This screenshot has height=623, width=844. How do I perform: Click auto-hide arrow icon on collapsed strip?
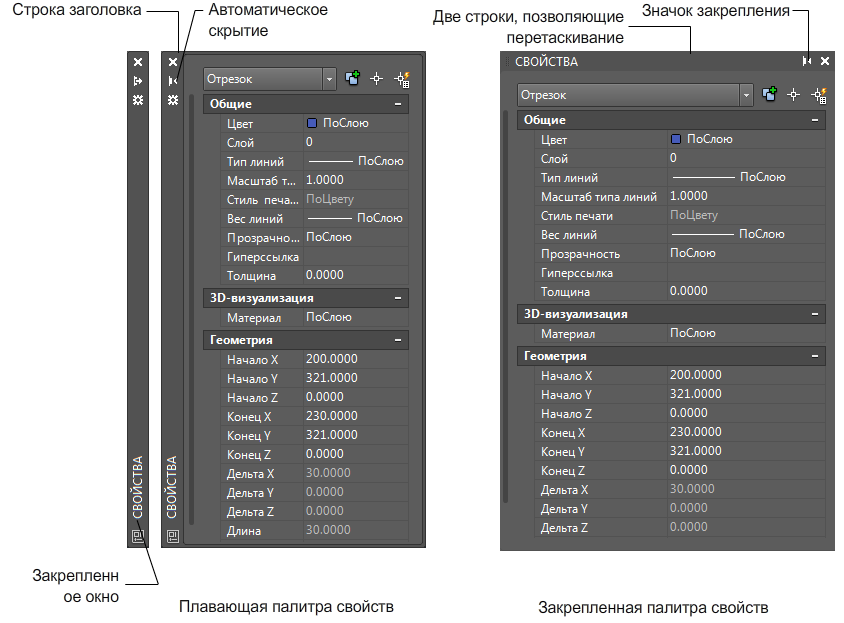click(x=138, y=81)
